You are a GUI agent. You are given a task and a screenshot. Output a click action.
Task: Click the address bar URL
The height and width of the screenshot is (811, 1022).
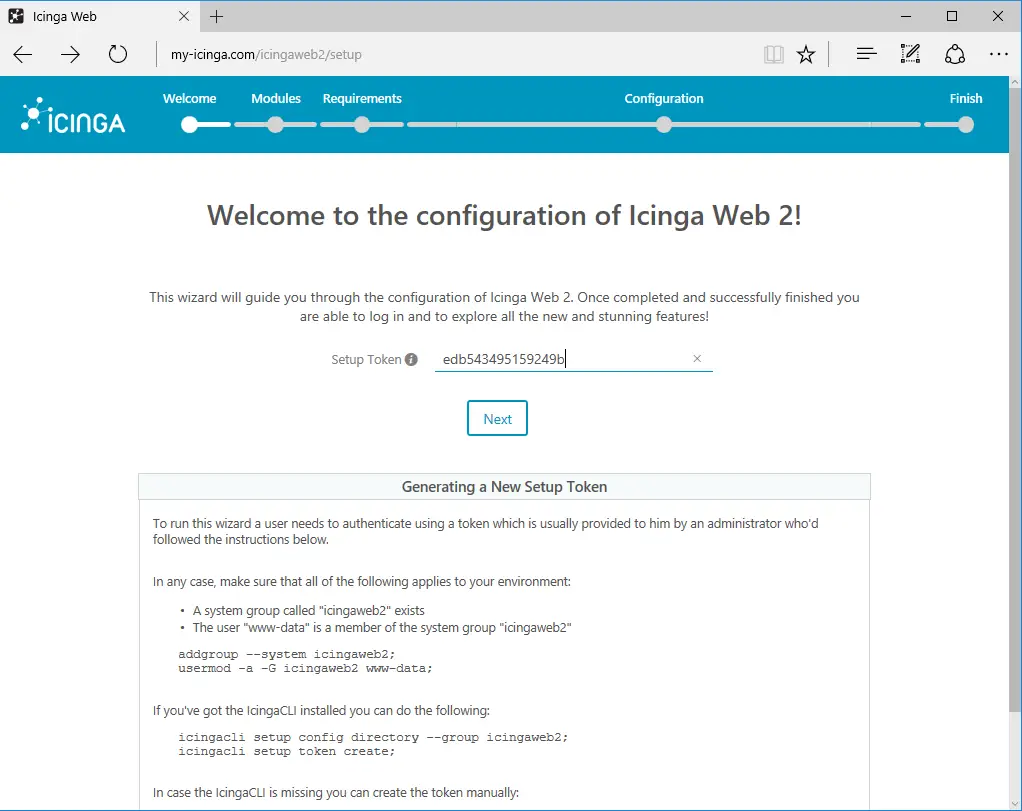point(266,55)
